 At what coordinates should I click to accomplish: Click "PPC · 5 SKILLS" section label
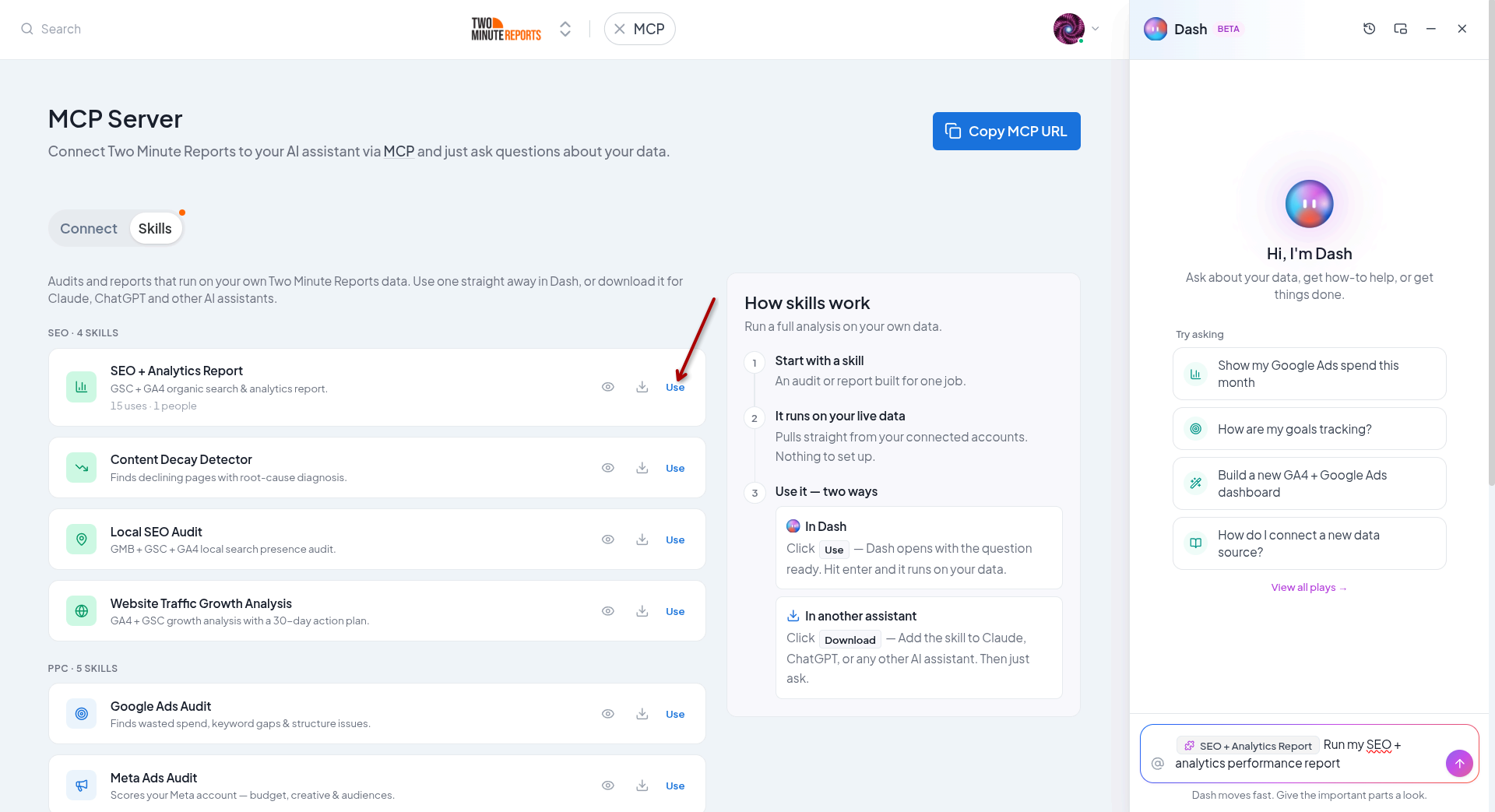click(83, 668)
